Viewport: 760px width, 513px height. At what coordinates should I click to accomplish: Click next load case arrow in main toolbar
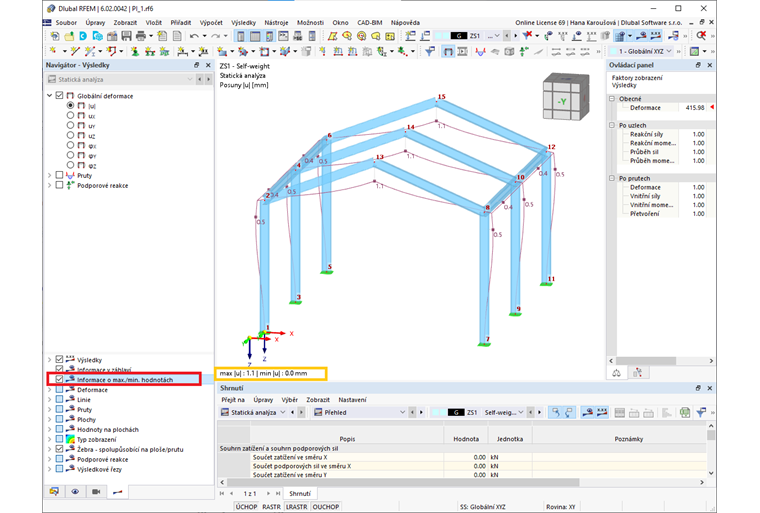pos(515,35)
